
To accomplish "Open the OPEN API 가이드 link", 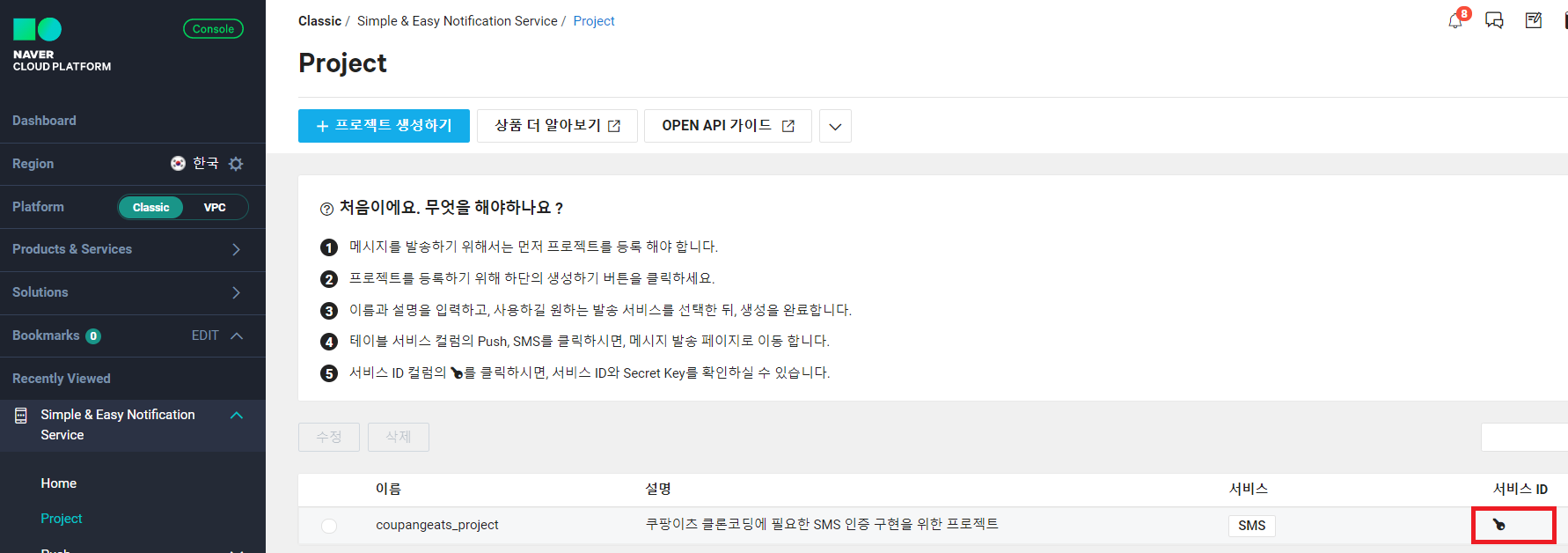I will (728, 126).
